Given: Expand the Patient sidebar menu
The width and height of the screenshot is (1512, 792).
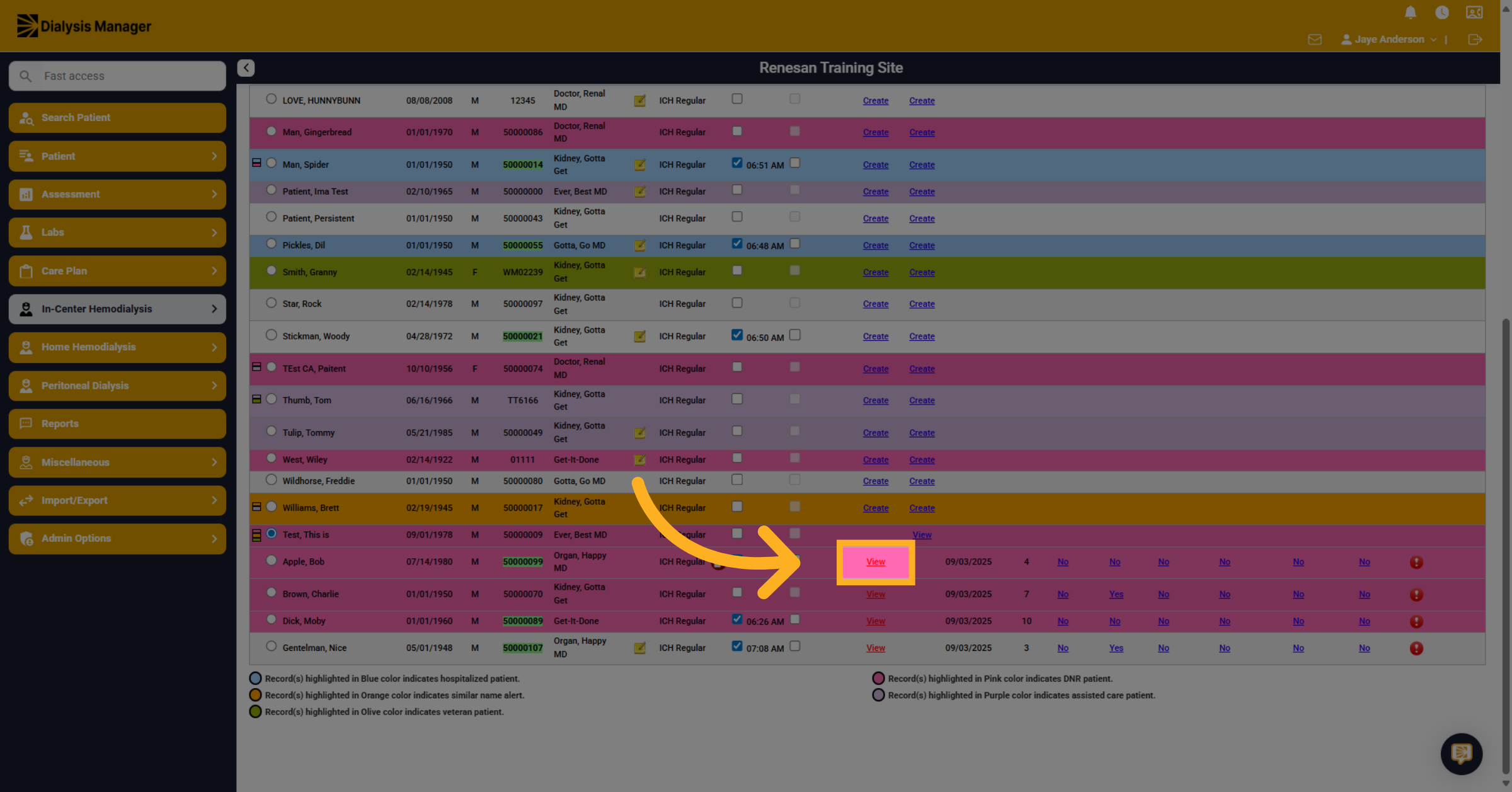Looking at the screenshot, I should 117,156.
